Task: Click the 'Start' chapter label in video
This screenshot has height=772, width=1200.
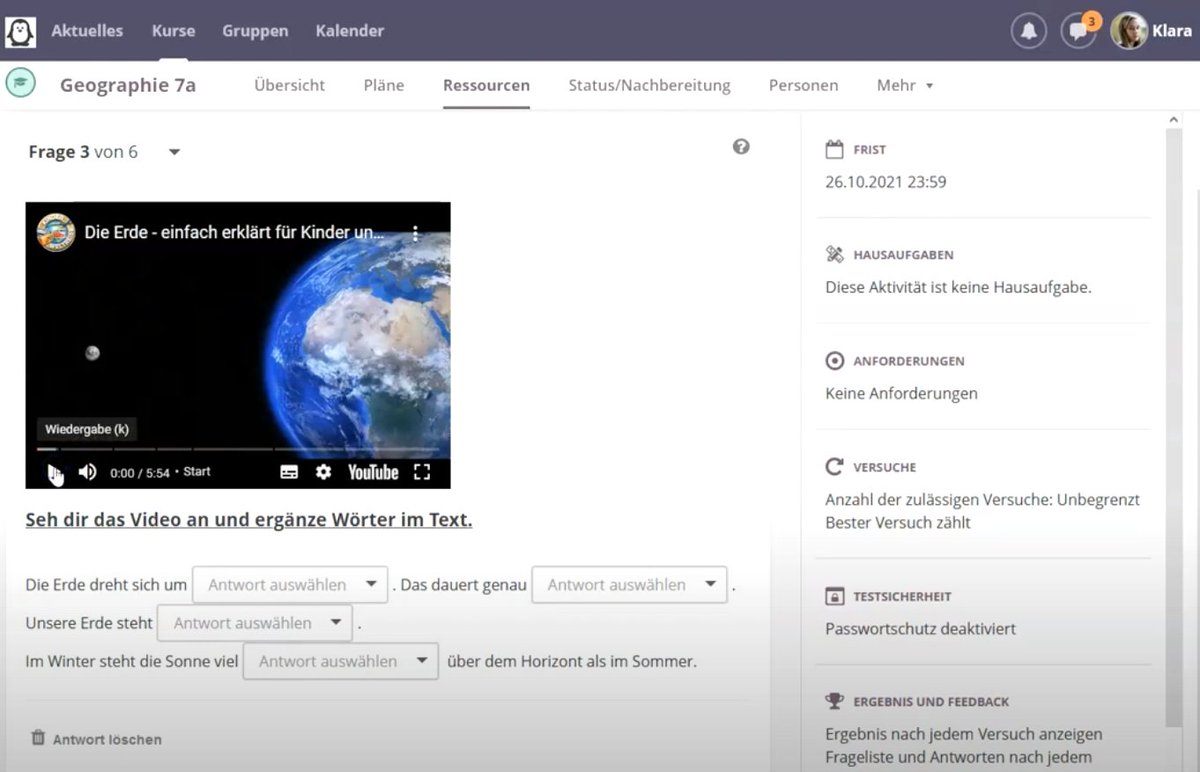Action: click(x=197, y=472)
